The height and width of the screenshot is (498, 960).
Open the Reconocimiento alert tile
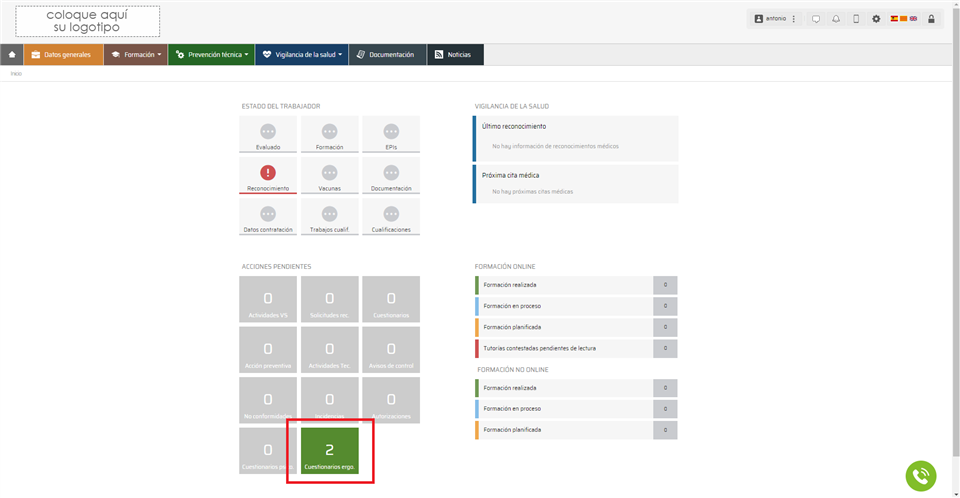(268, 176)
